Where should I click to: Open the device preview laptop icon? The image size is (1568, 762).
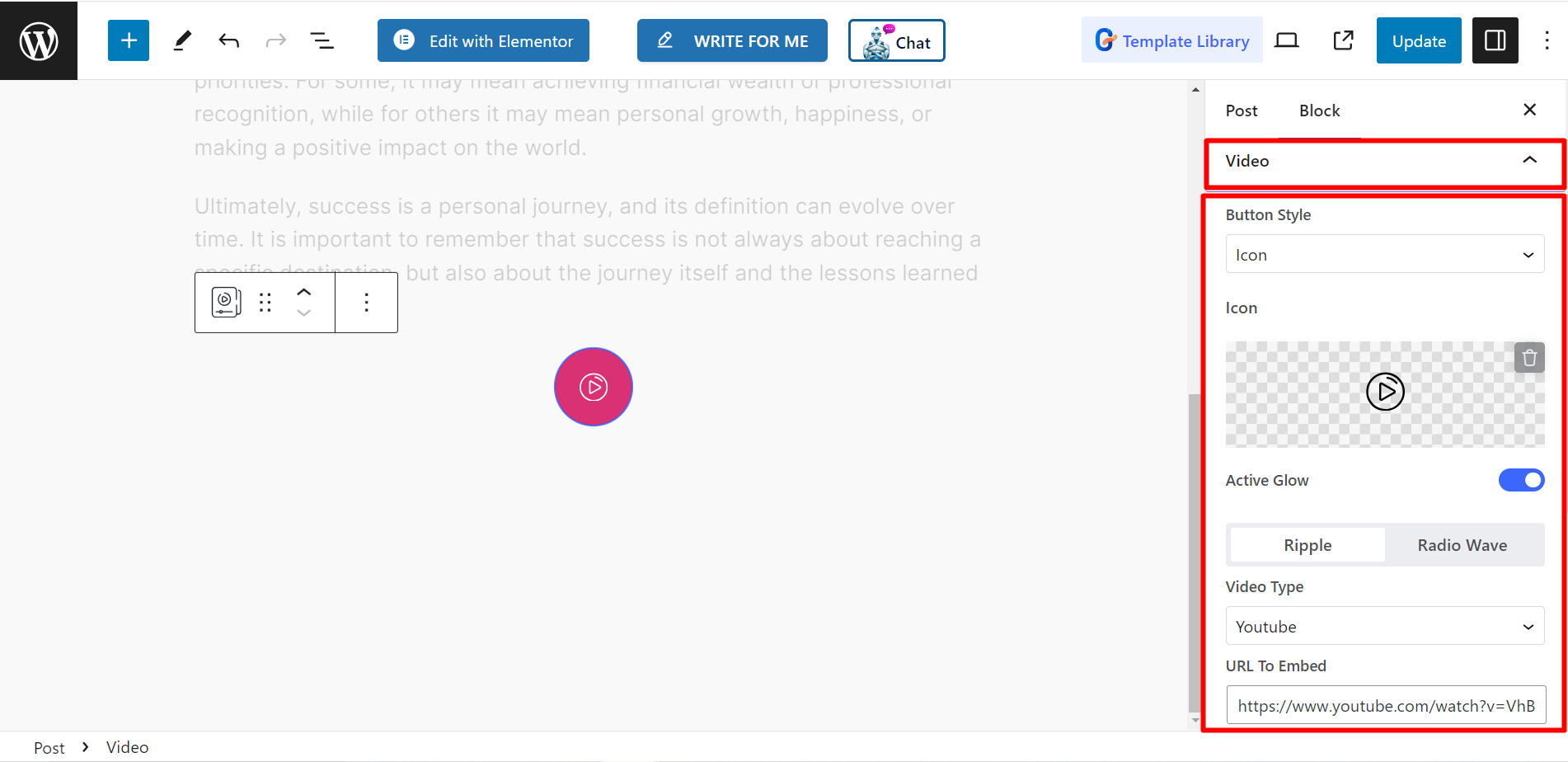point(1286,40)
